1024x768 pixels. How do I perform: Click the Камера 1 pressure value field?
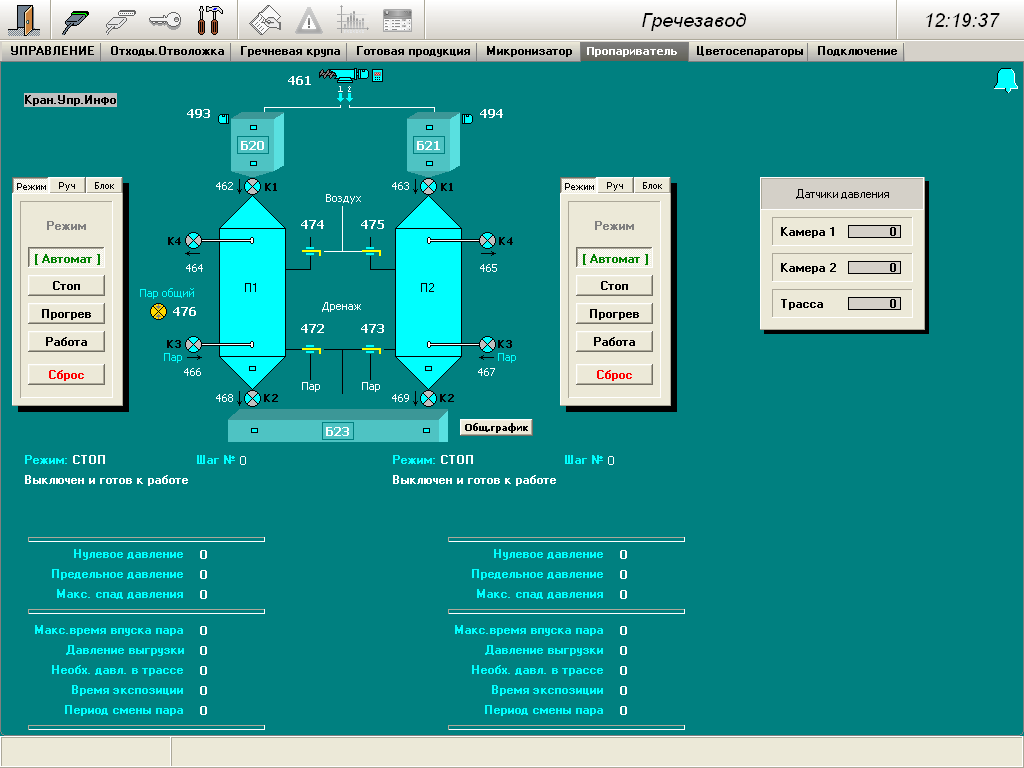point(875,232)
